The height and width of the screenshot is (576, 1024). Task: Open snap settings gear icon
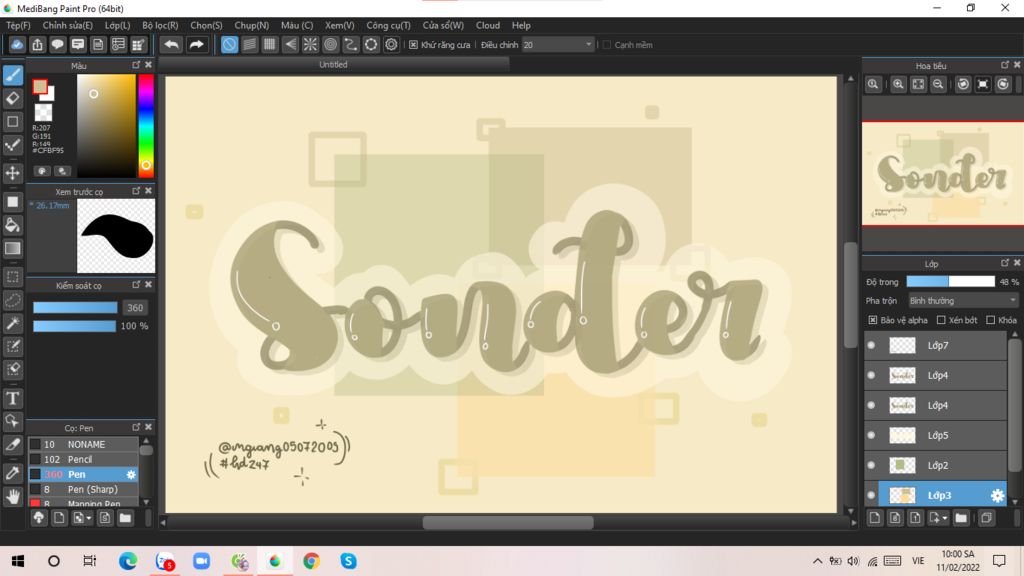point(391,44)
